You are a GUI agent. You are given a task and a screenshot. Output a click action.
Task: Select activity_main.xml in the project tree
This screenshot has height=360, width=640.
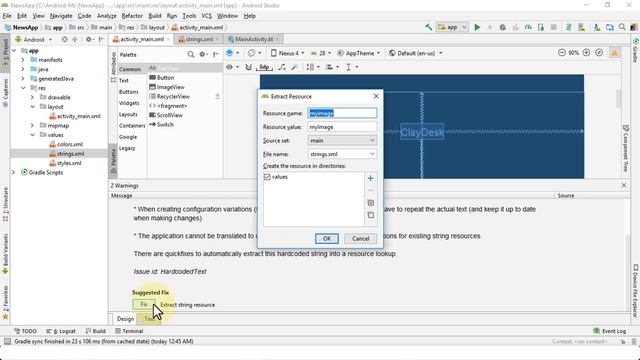click(75, 116)
